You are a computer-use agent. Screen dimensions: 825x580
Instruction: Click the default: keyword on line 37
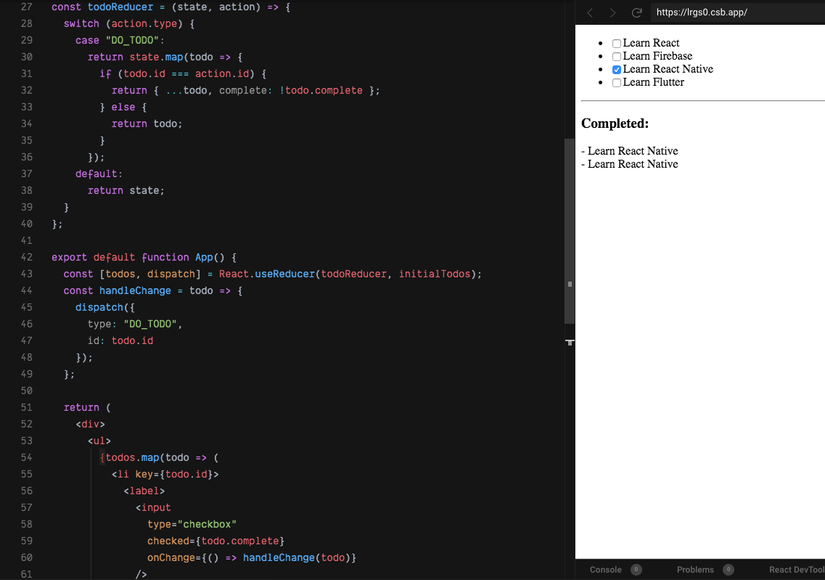[x=98, y=174]
